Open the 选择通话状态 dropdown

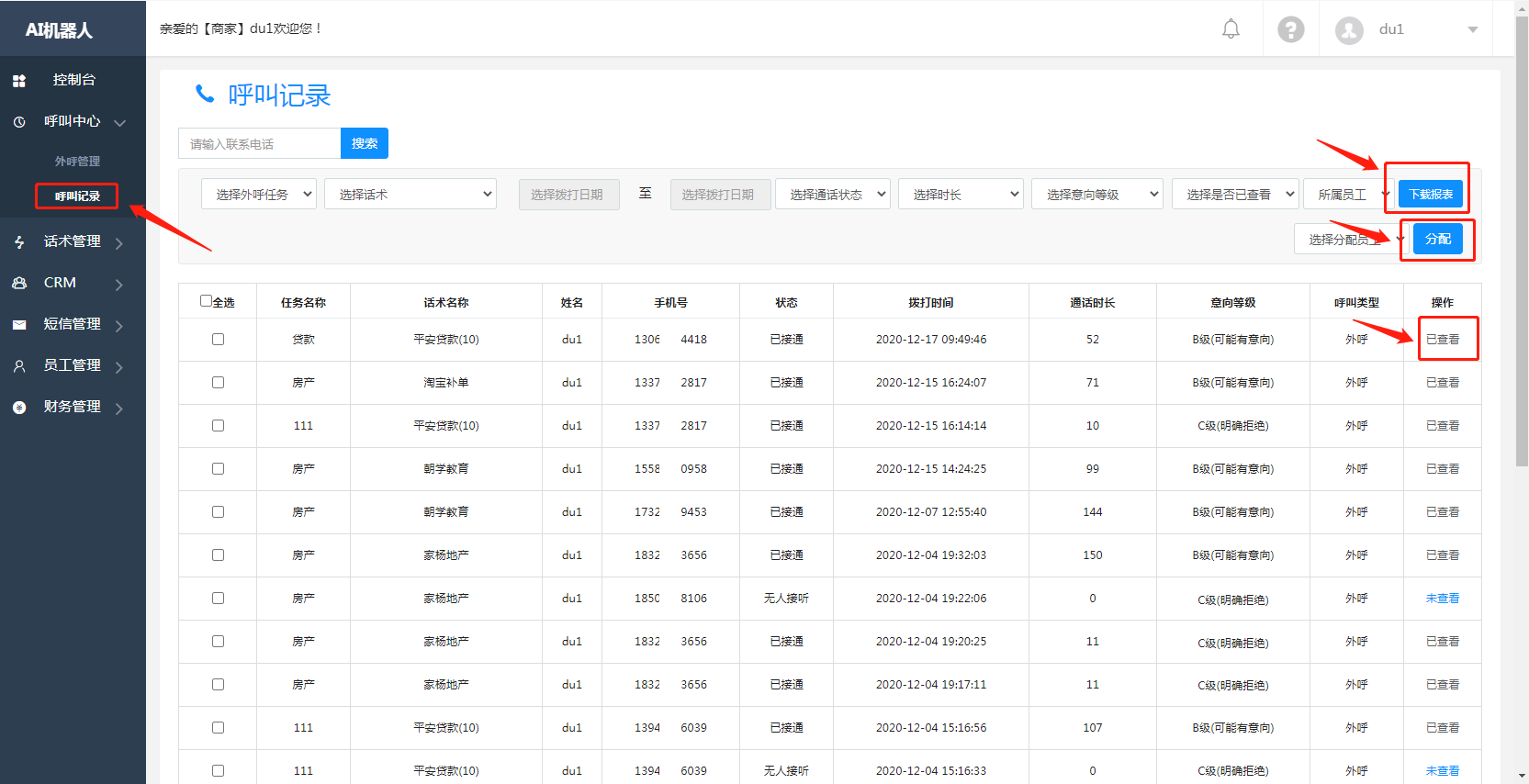pos(832,194)
